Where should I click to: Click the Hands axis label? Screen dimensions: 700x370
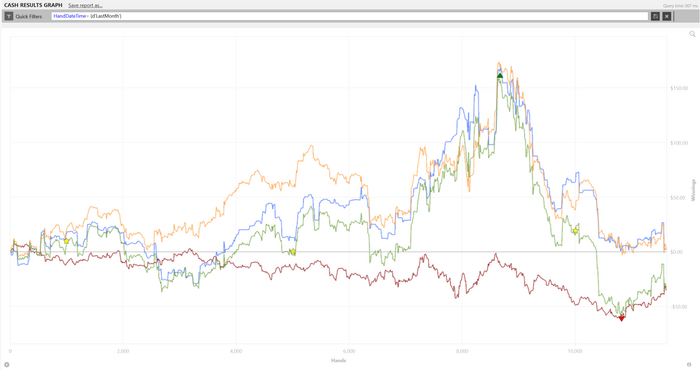click(x=338, y=360)
